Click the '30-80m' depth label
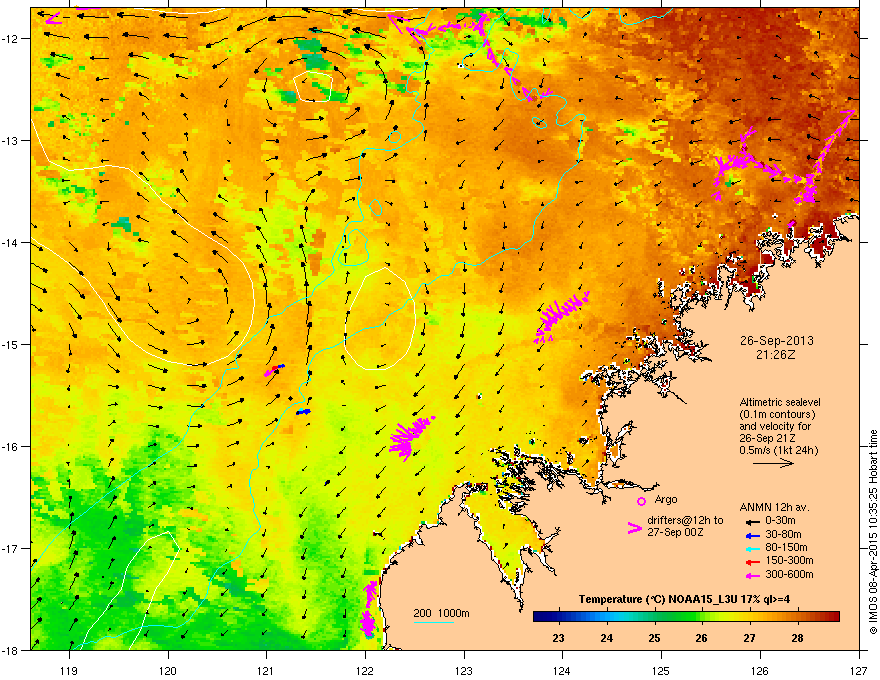Viewport: 880px width, 680px height. [x=783, y=534]
